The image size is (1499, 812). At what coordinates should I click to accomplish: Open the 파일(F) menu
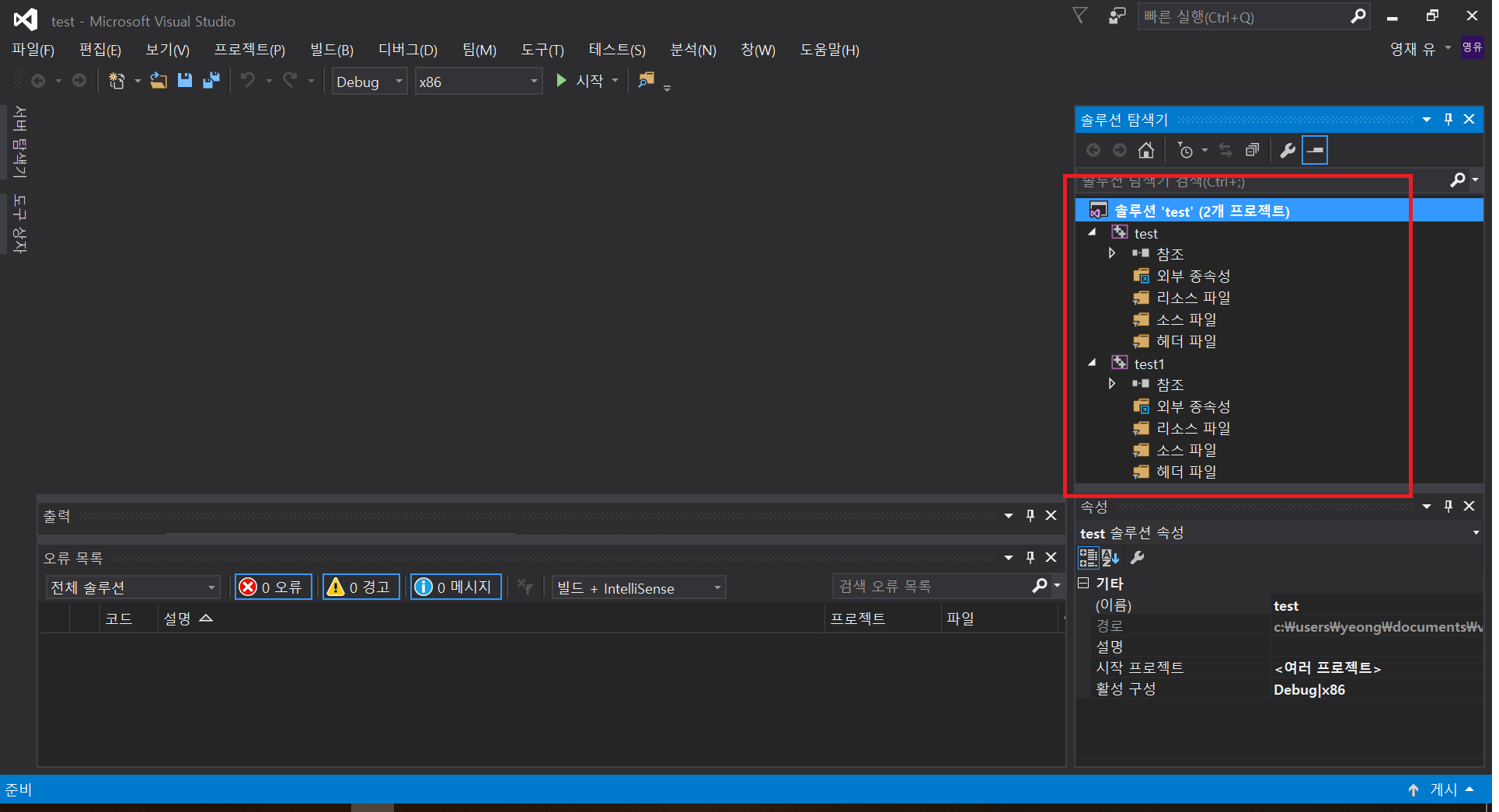click(33, 50)
